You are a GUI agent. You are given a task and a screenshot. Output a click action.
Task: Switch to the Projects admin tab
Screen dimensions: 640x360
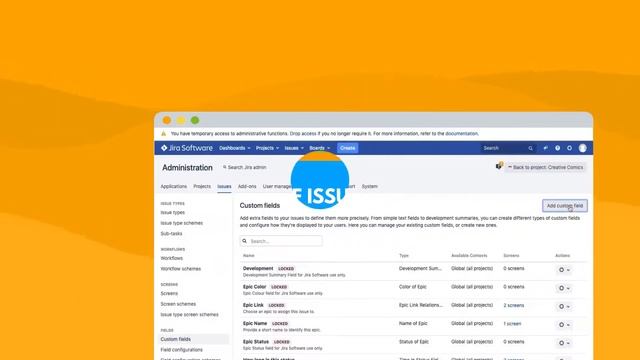click(202, 187)
